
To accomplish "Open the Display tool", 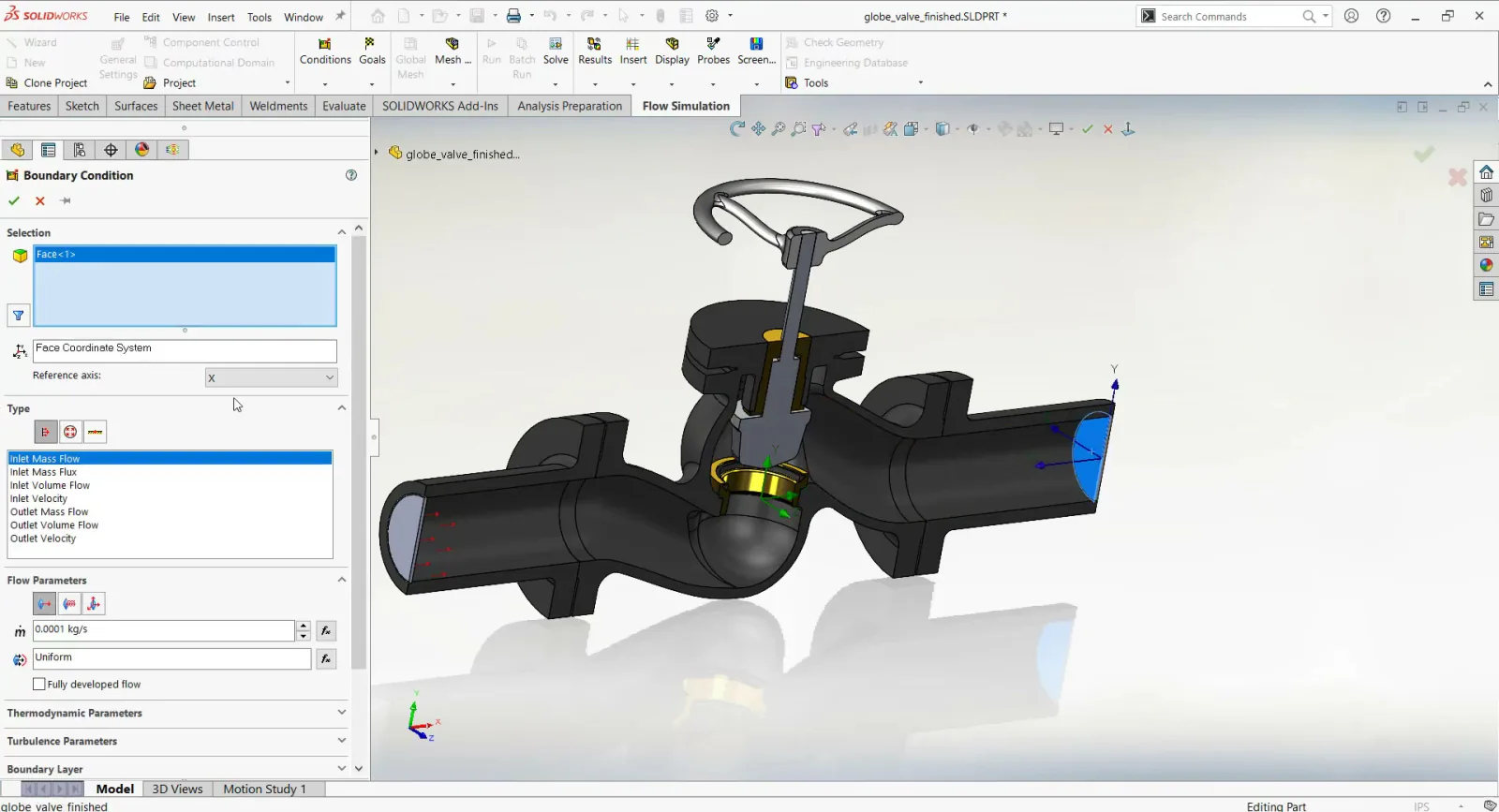I will click(672, 52).
